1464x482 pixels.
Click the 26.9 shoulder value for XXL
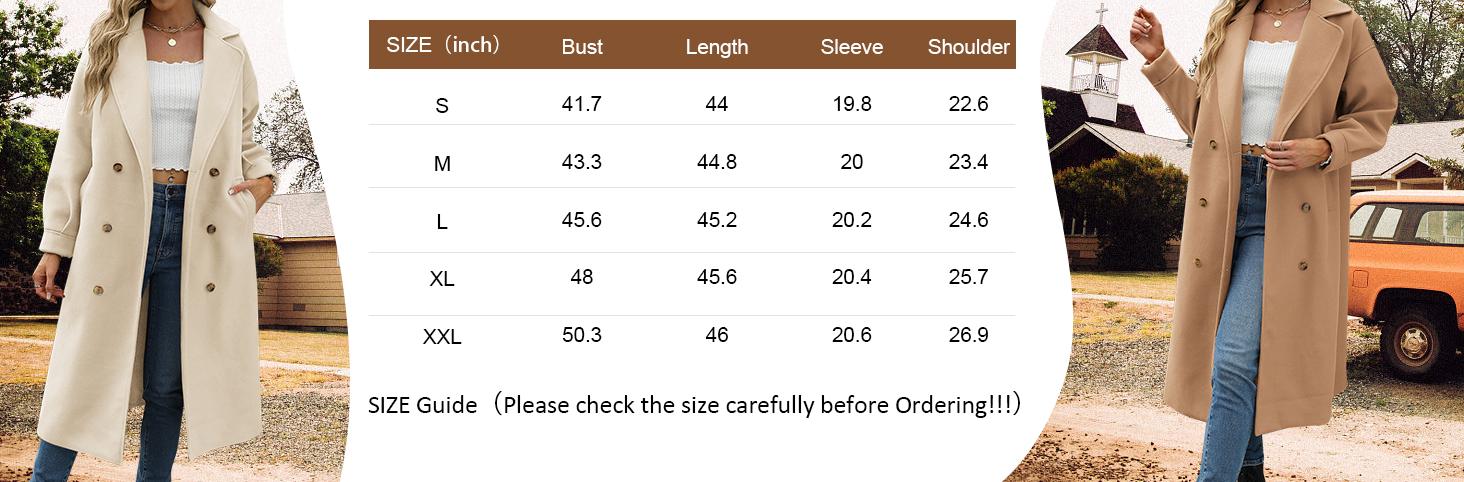[968, 335]
